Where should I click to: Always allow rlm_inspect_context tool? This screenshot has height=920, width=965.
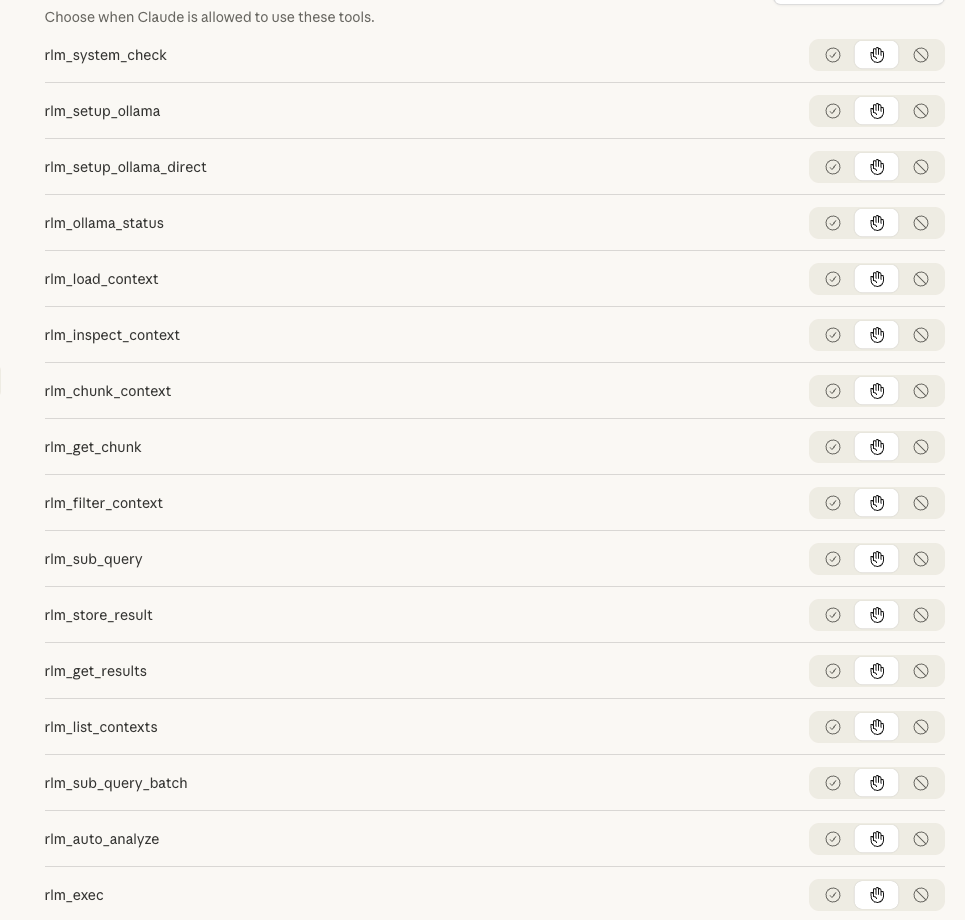[x=833, y=335]
